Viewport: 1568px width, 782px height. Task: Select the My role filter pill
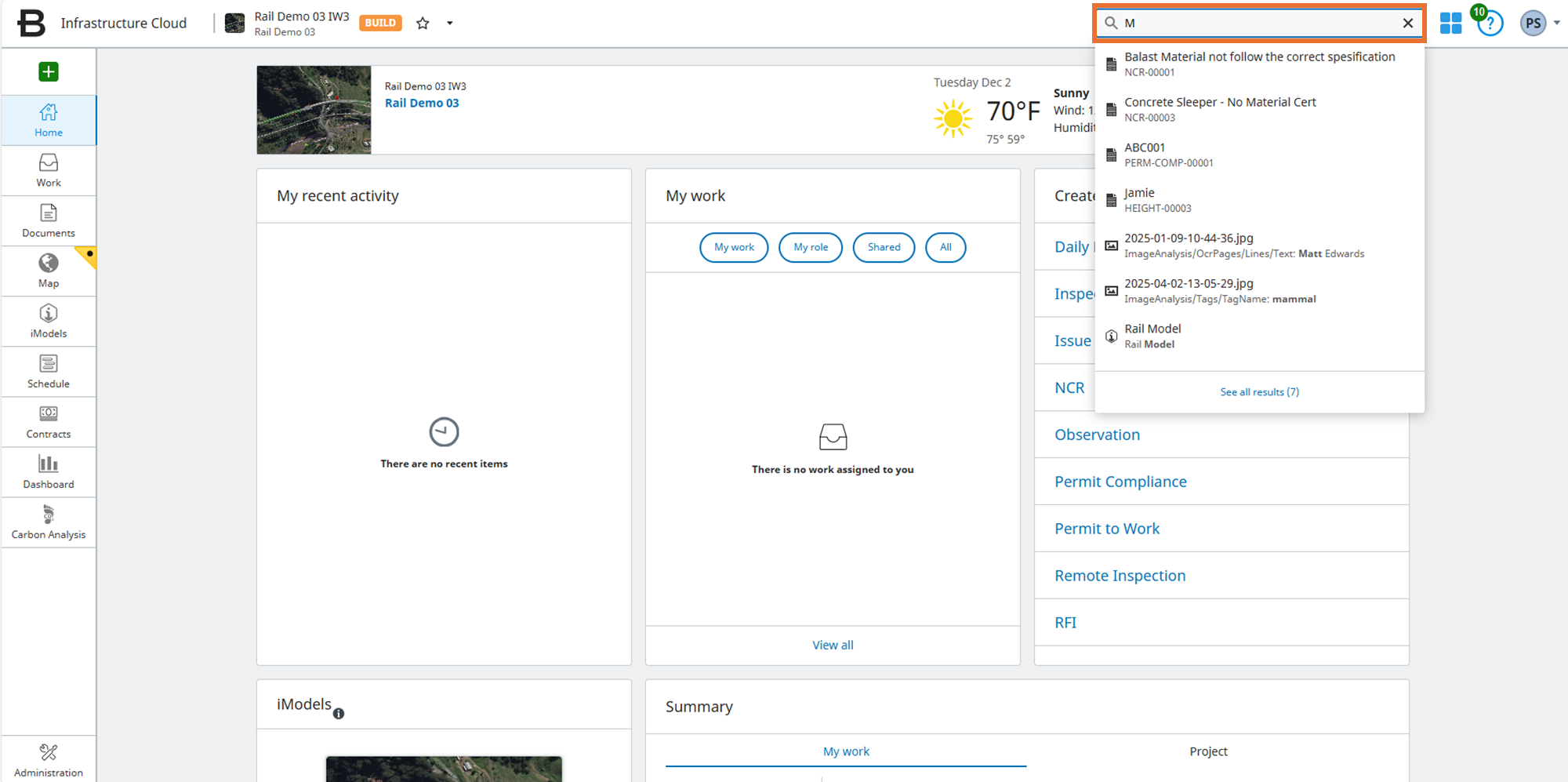click(x=810, y=247)
